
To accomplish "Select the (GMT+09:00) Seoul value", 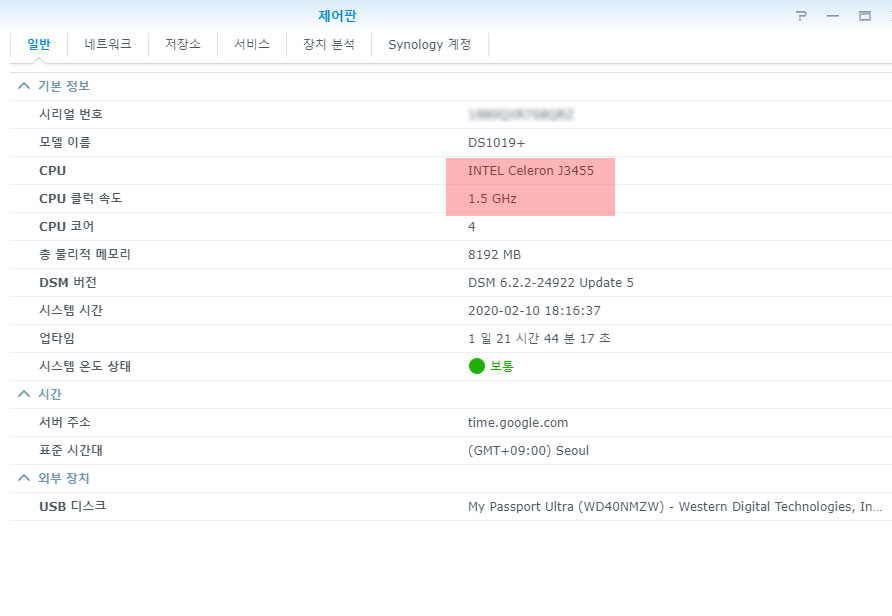I will [x=528, y=450].
